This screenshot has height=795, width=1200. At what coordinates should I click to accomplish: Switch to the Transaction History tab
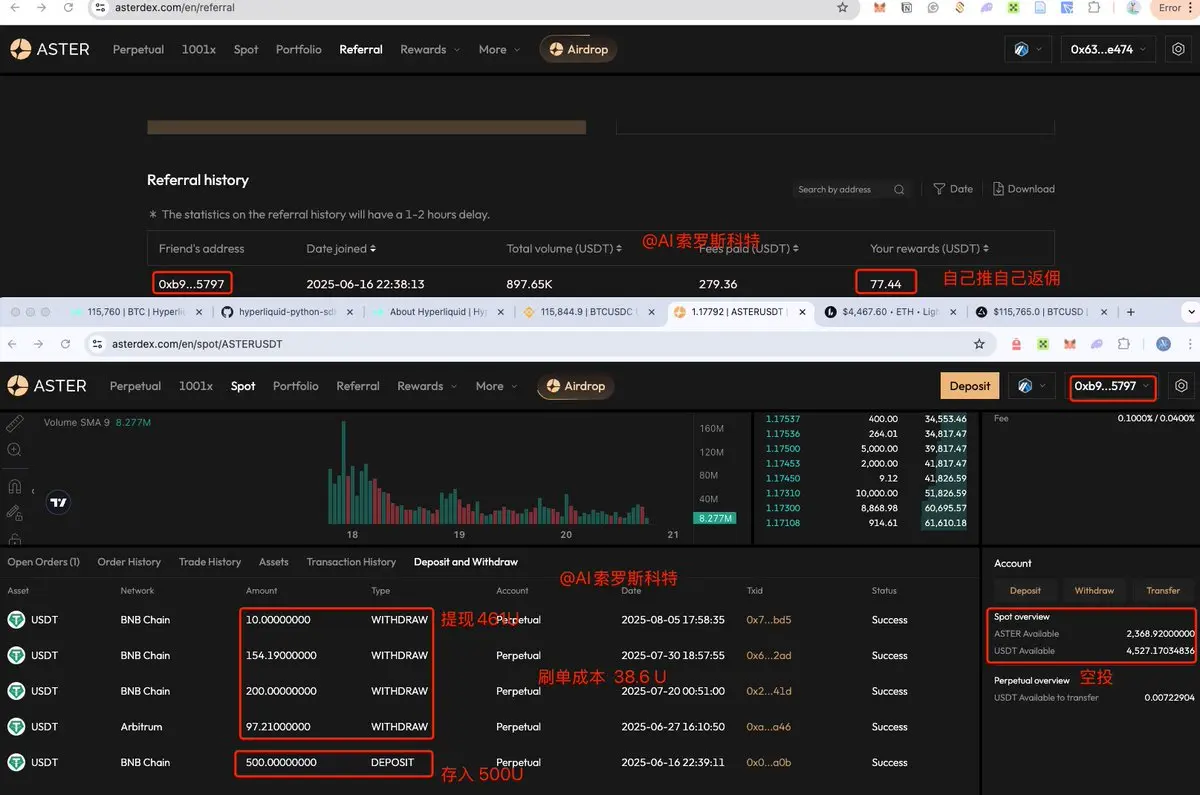[x=351, y=562]
